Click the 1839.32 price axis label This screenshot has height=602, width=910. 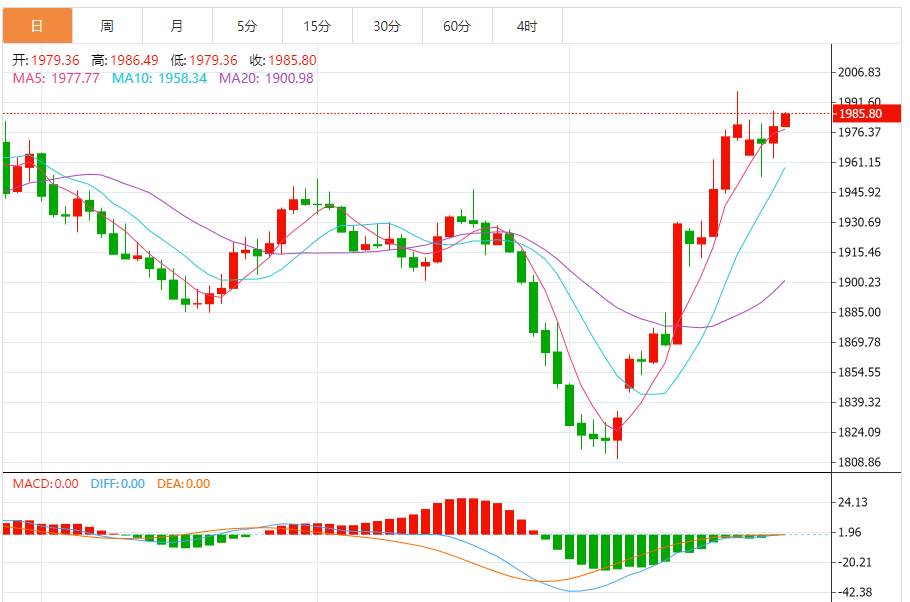click(x=860, y=402)
